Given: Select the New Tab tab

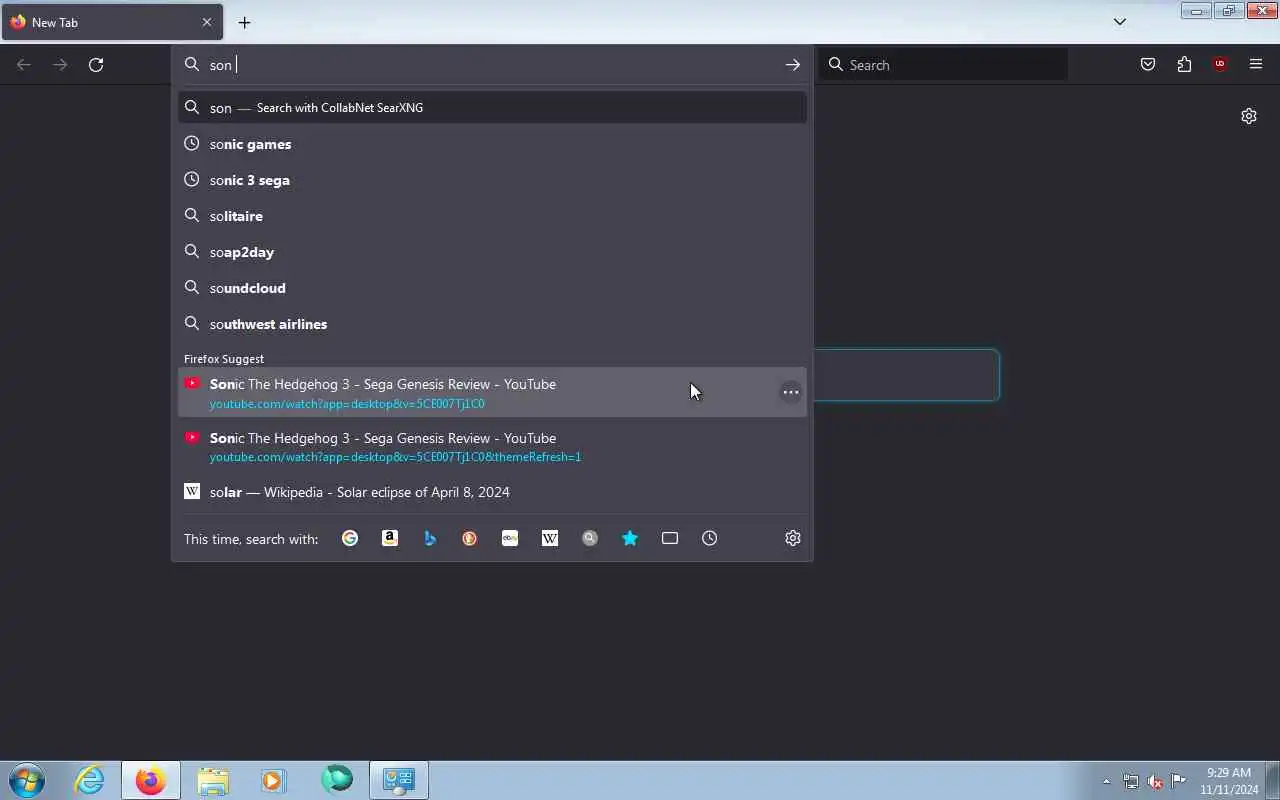Looking at the screenshot, I should 112,22.
